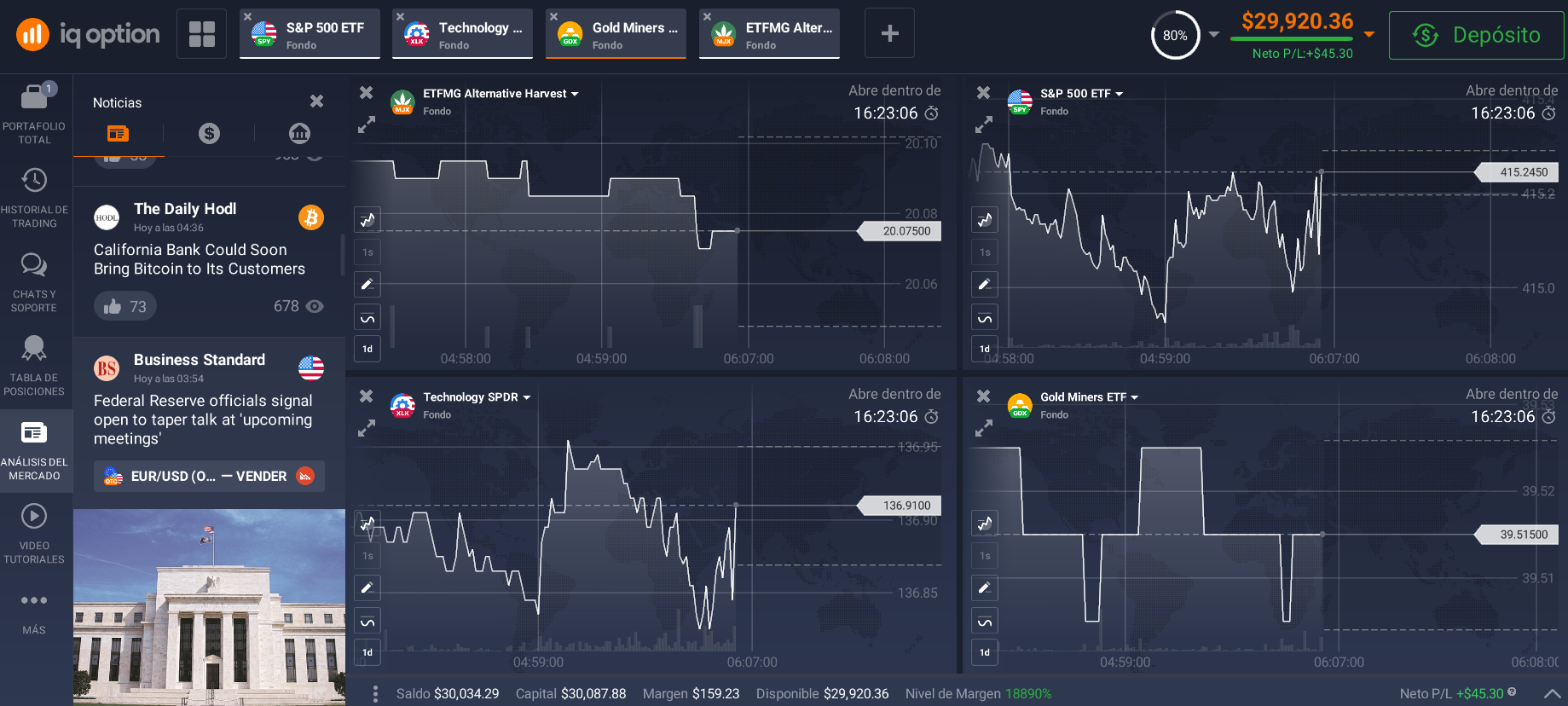Expand the Gold Miners ETF chart fullscreen
Screen dimensions: 1568x706
coord(984,429)
